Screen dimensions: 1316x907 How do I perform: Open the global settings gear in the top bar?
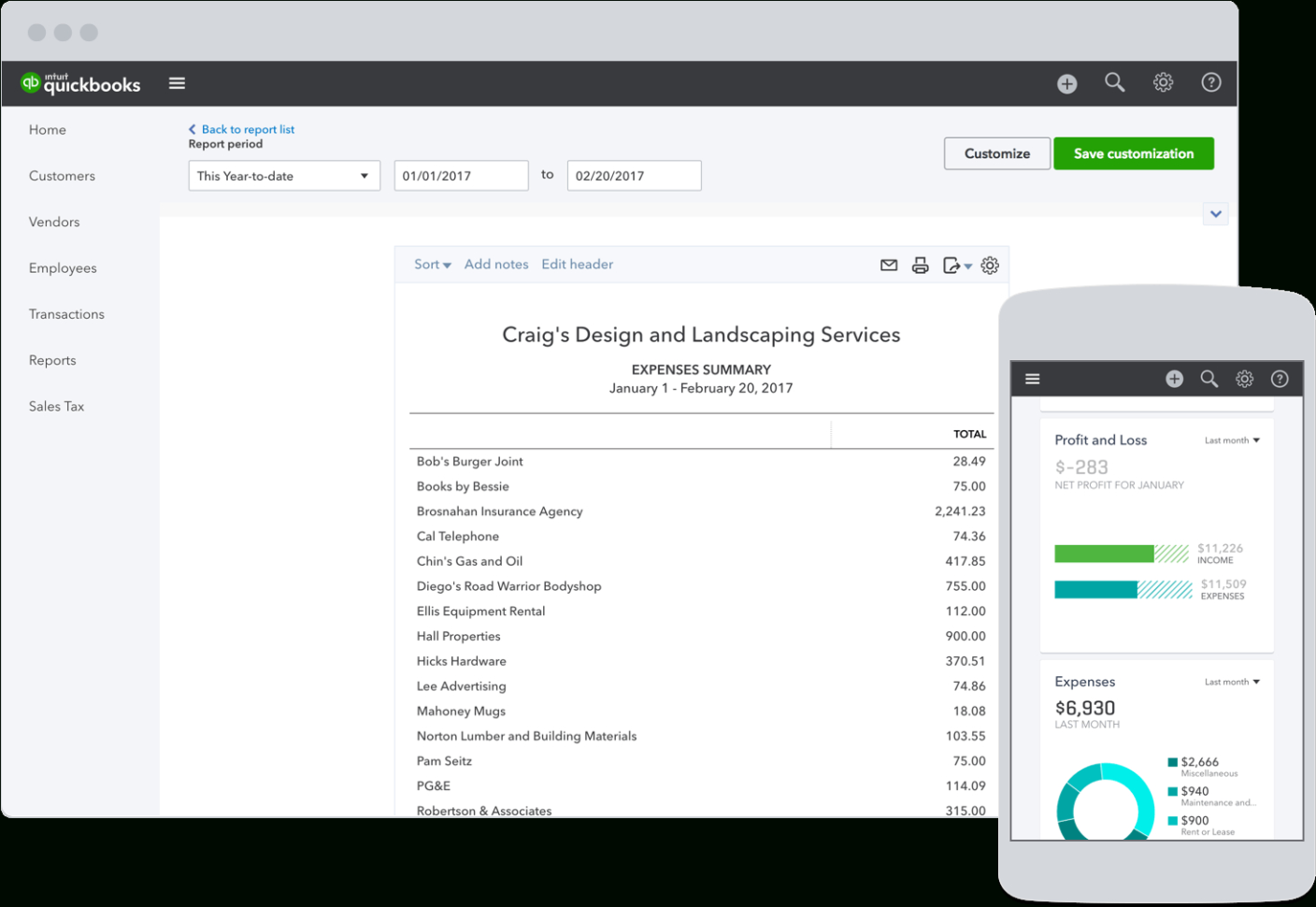[1163, 82]
